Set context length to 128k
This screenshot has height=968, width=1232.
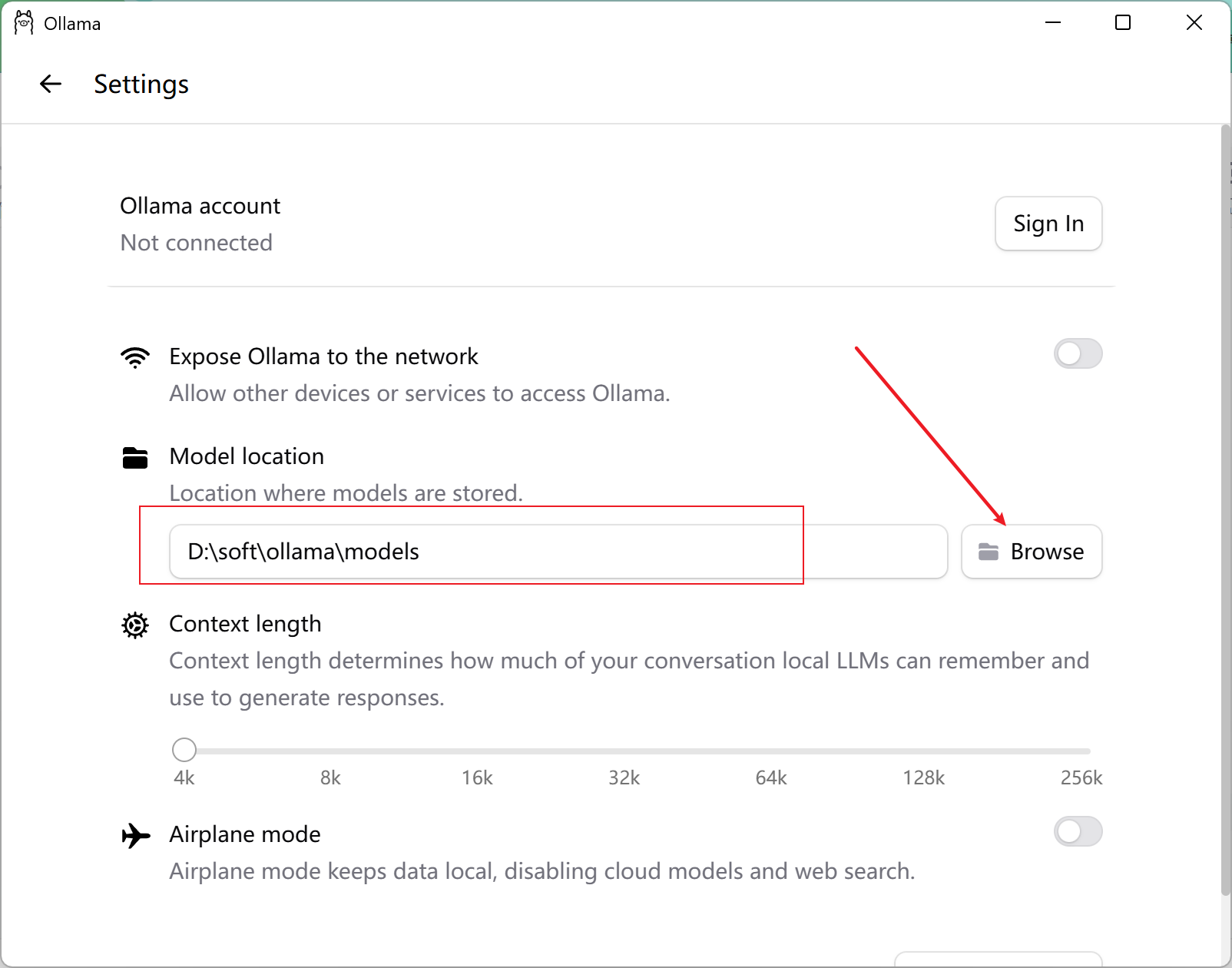[x=923, y=778]
